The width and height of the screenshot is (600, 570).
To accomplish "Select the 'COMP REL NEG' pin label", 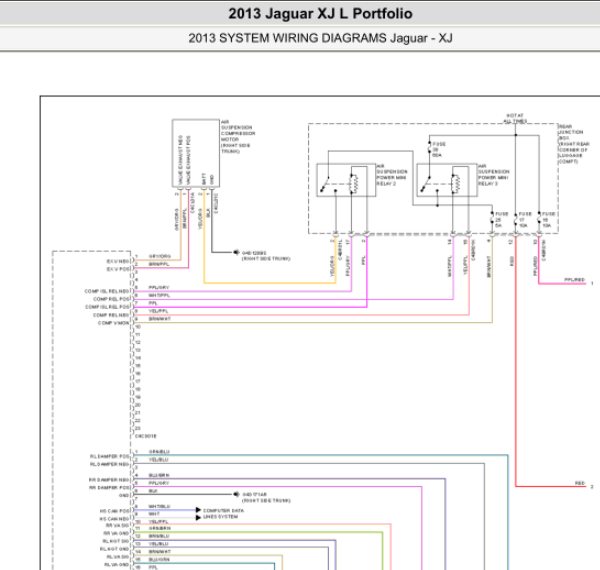I will tap(111, 315).
